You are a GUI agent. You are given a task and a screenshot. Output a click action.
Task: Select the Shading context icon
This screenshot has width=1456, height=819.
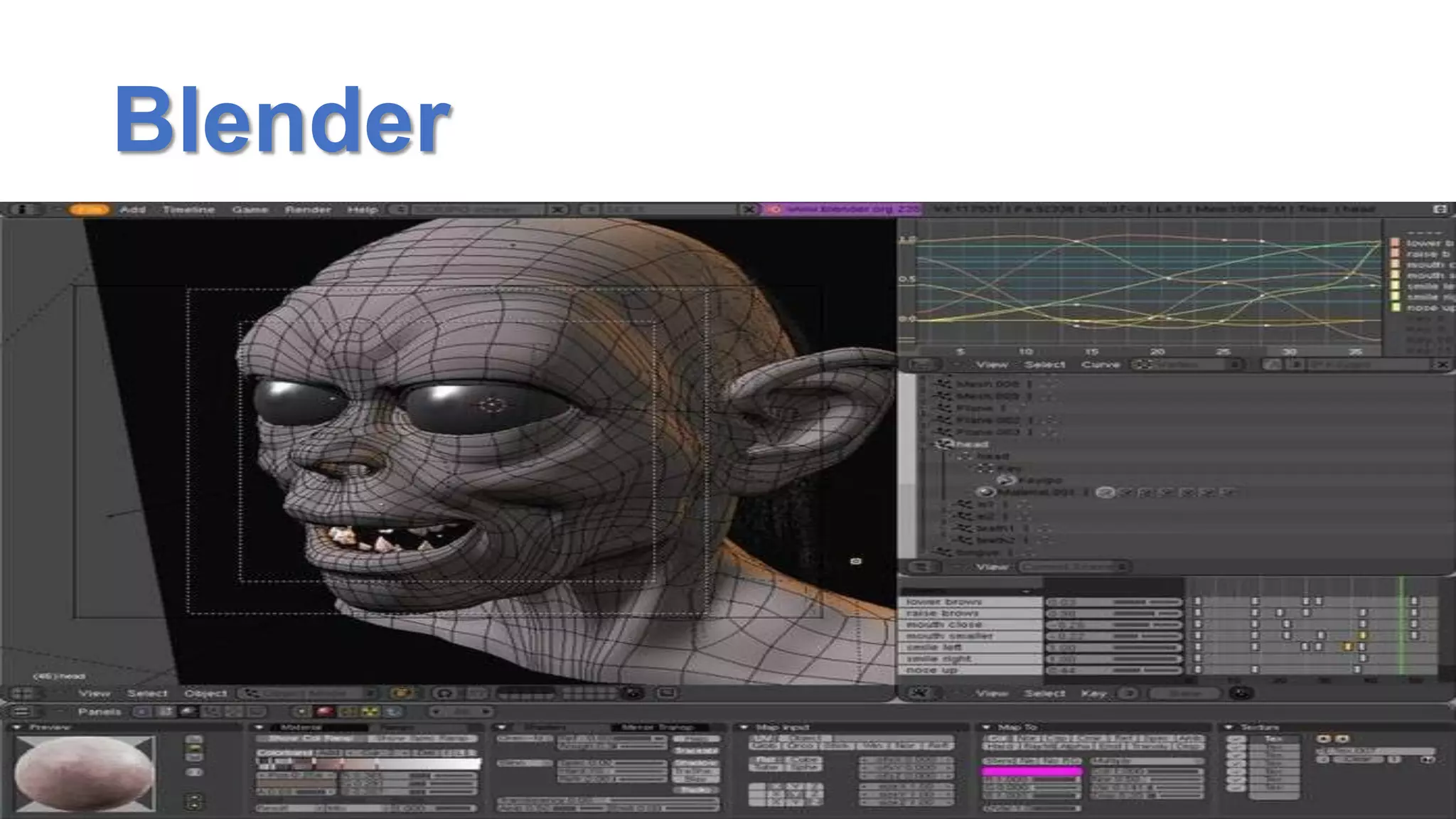pyautogui.click(x=188, y=712)
